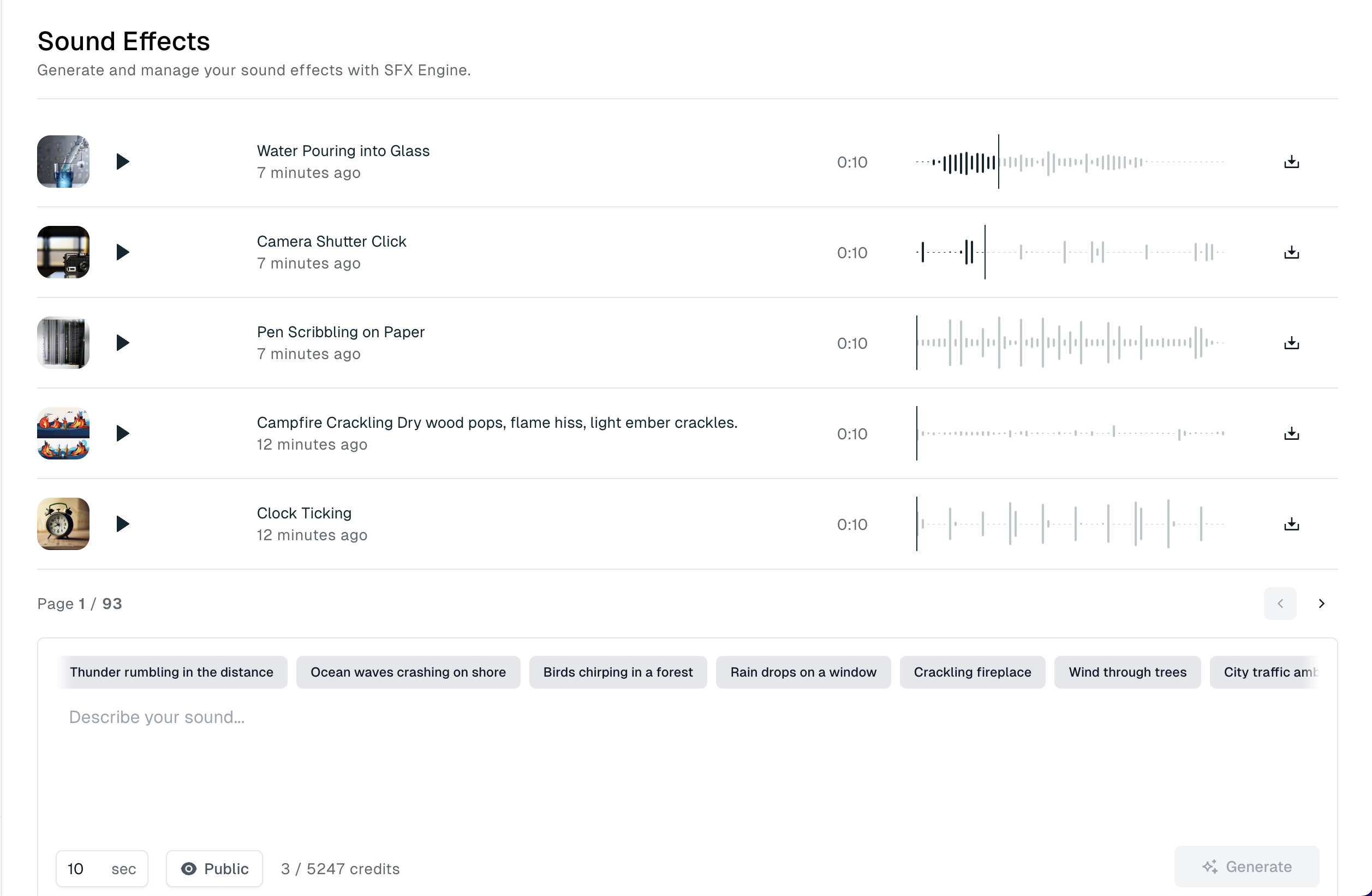This screenshot has height=896, width=1372.
Task: Edit the 10 sec duration value
Action: pyautogui.click(x=76, y=868)
